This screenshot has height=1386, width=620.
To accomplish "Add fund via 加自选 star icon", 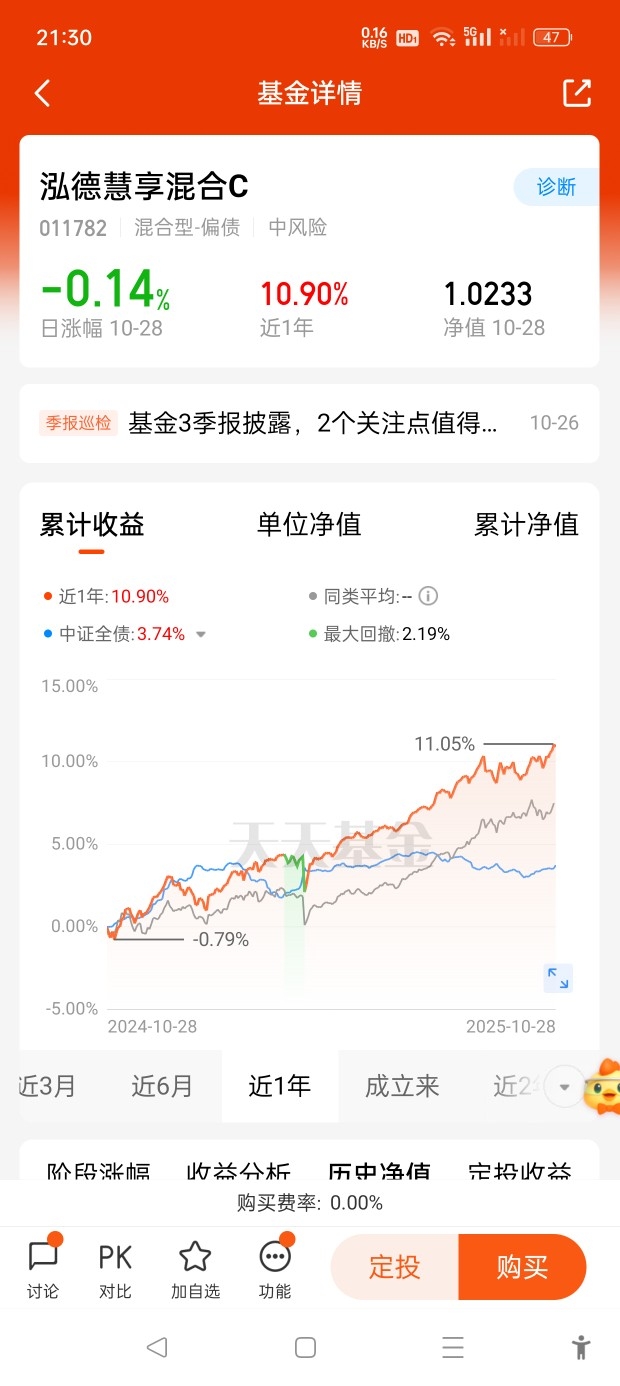I will coord(195,1268).
